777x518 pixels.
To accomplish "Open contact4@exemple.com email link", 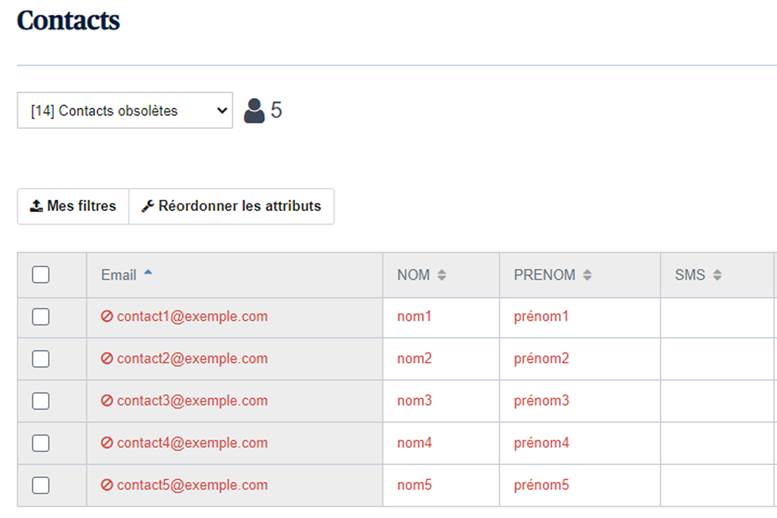I will coord(192,443).
